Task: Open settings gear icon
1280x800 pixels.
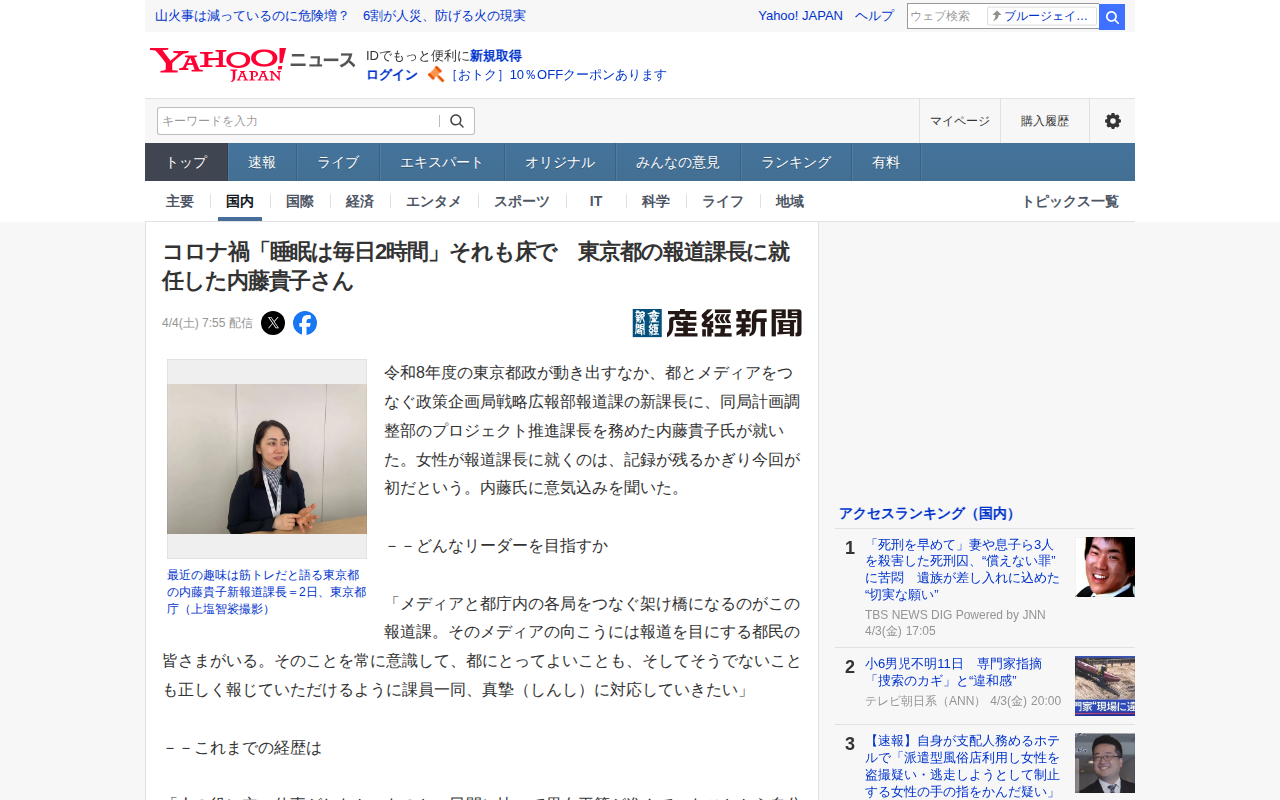Action: coord(1112,121)
